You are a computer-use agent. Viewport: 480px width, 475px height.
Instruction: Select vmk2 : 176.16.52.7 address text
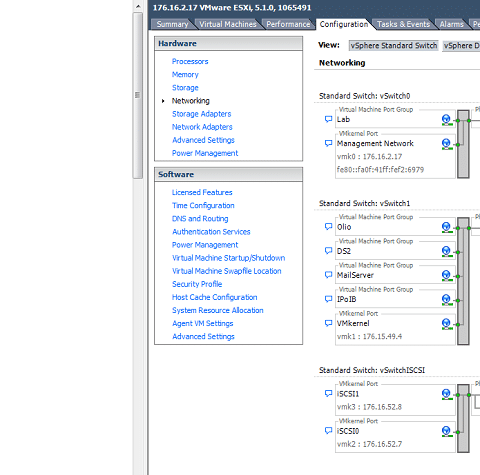(x=369, y=444)
